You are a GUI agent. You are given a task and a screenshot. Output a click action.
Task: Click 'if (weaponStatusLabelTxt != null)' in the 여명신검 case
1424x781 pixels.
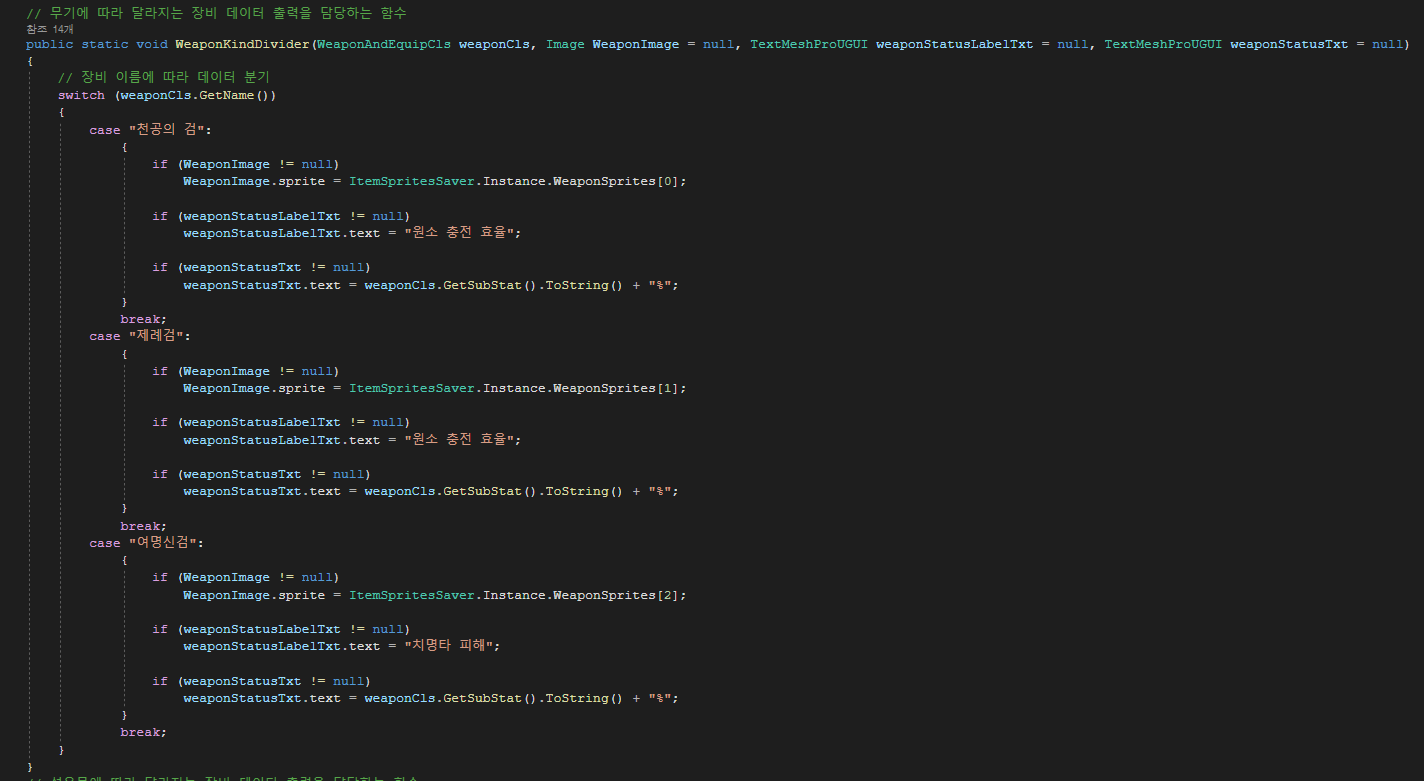click(x=281, y=629)
